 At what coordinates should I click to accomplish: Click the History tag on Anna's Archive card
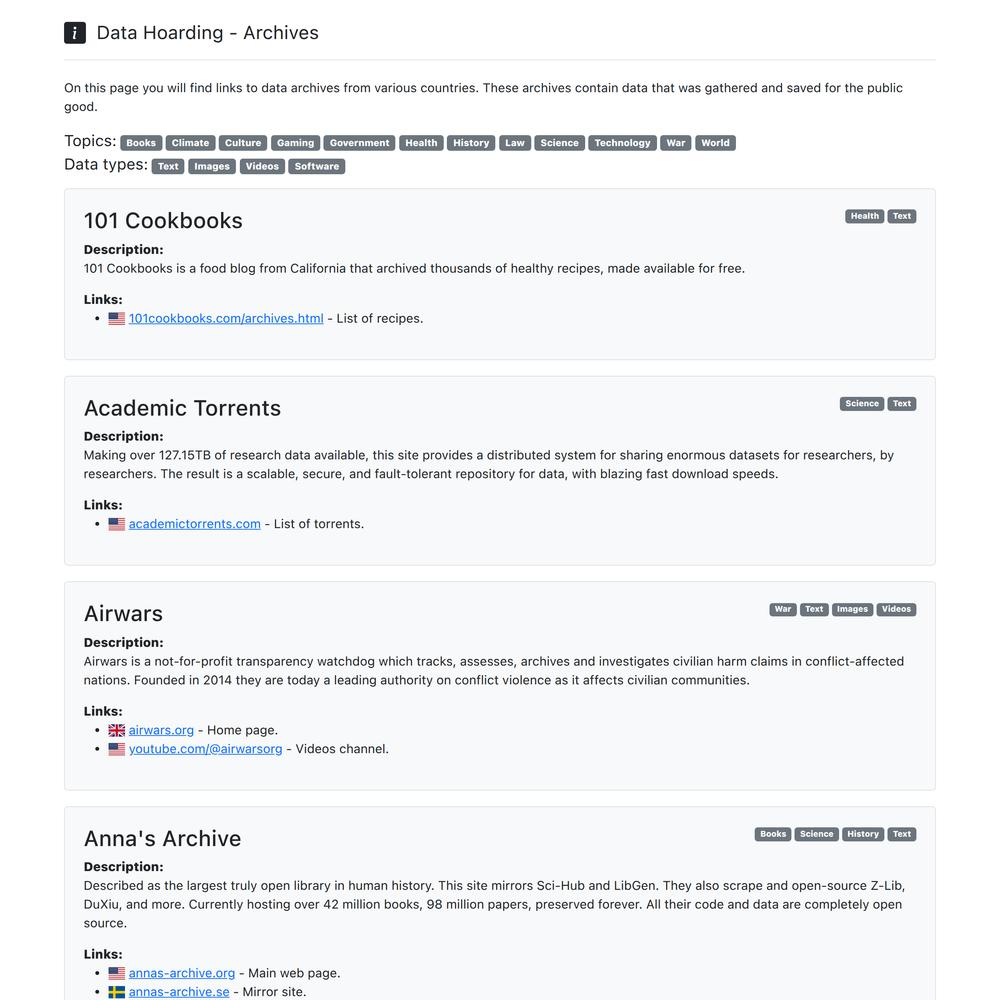pos(863,834)
